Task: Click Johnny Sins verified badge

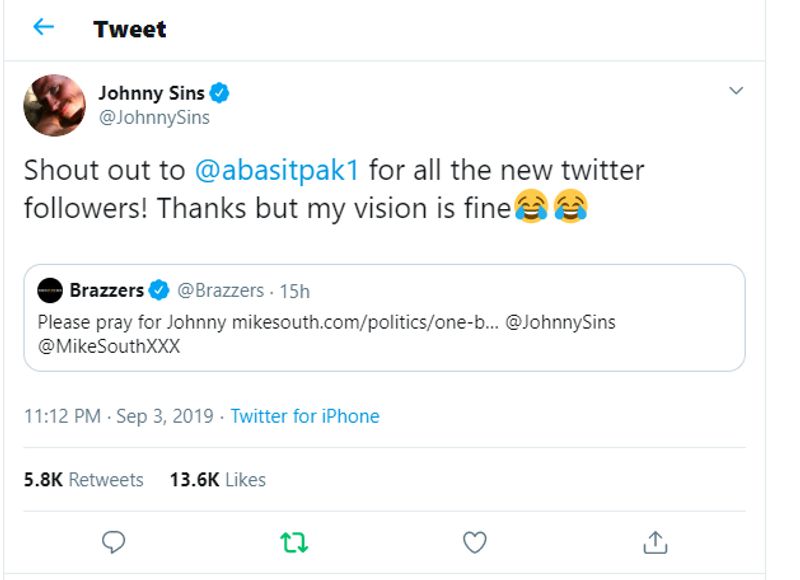Action: coord(220,94)
